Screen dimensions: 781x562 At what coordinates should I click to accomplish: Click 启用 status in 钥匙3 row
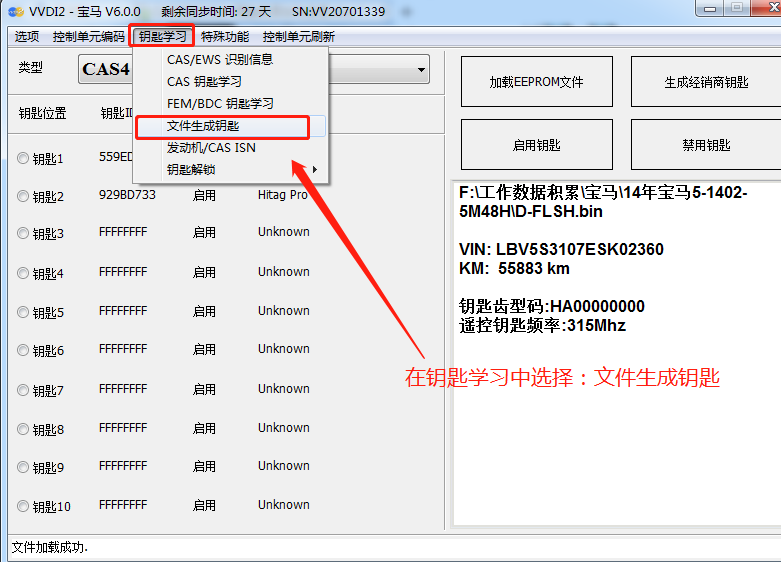(204, 232)
